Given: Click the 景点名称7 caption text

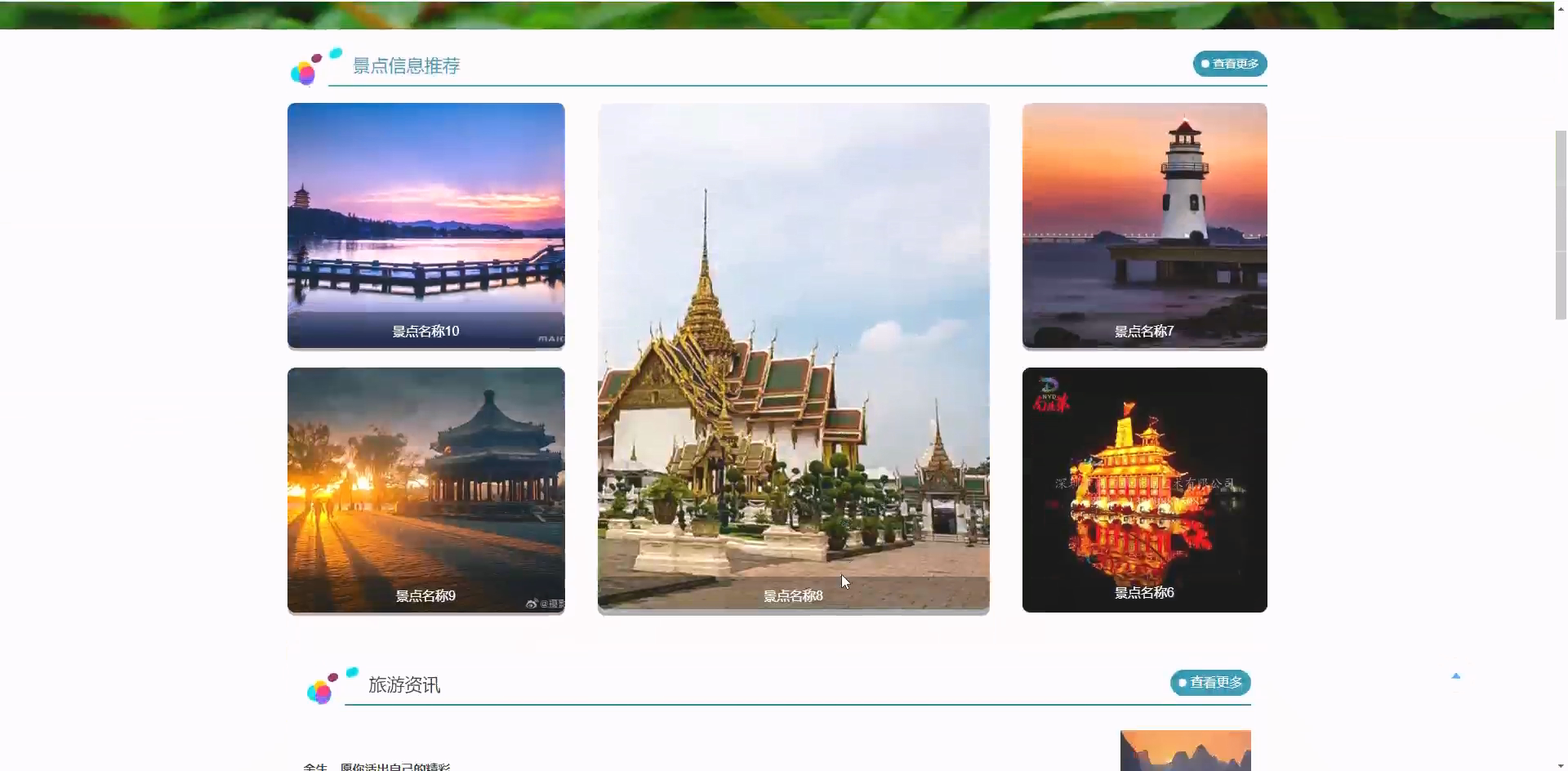Looking at the screenshot, I should pos(1144,331).
